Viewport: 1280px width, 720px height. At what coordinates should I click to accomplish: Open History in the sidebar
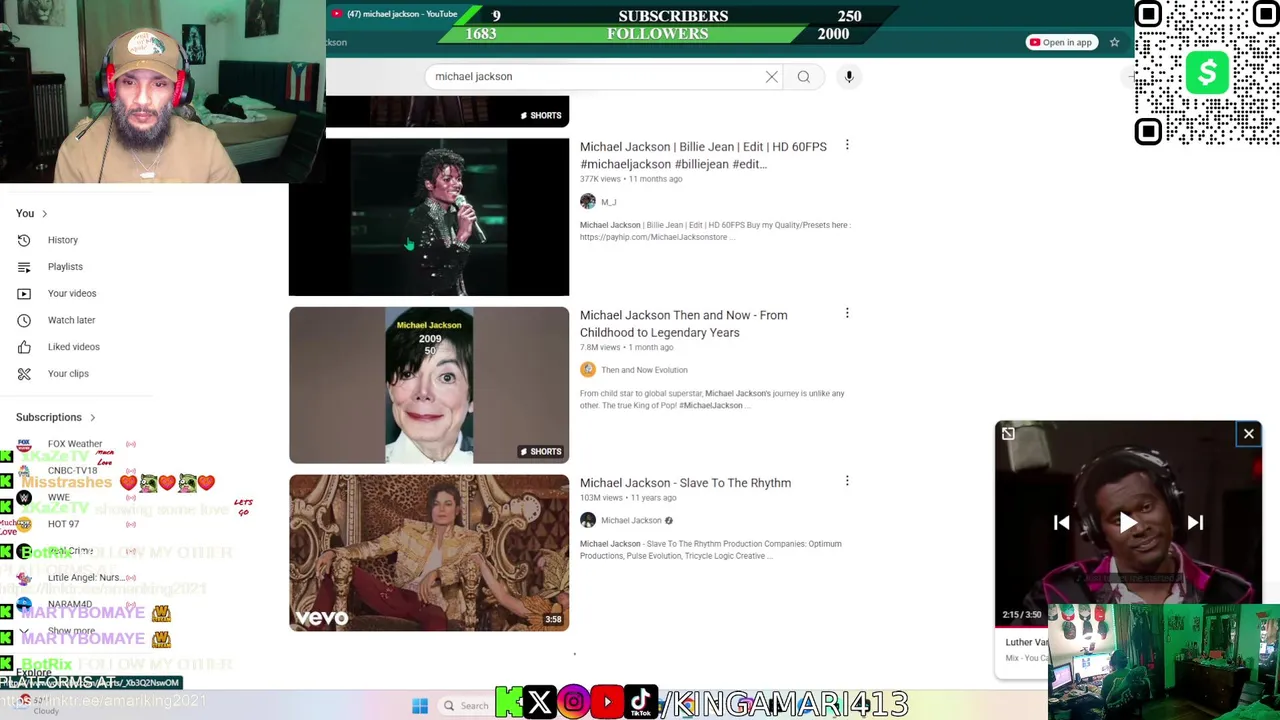[62, 240]
